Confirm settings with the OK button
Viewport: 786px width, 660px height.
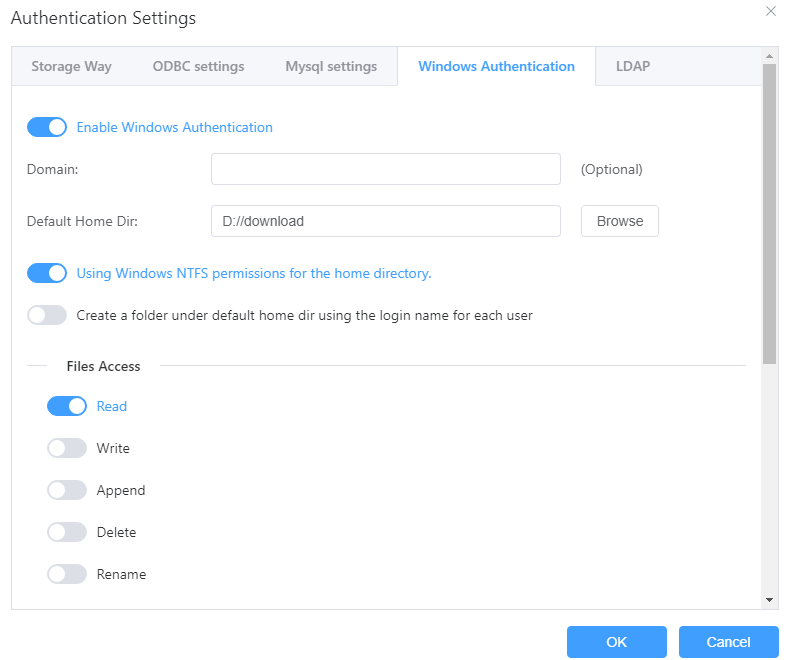click(617, 642)
